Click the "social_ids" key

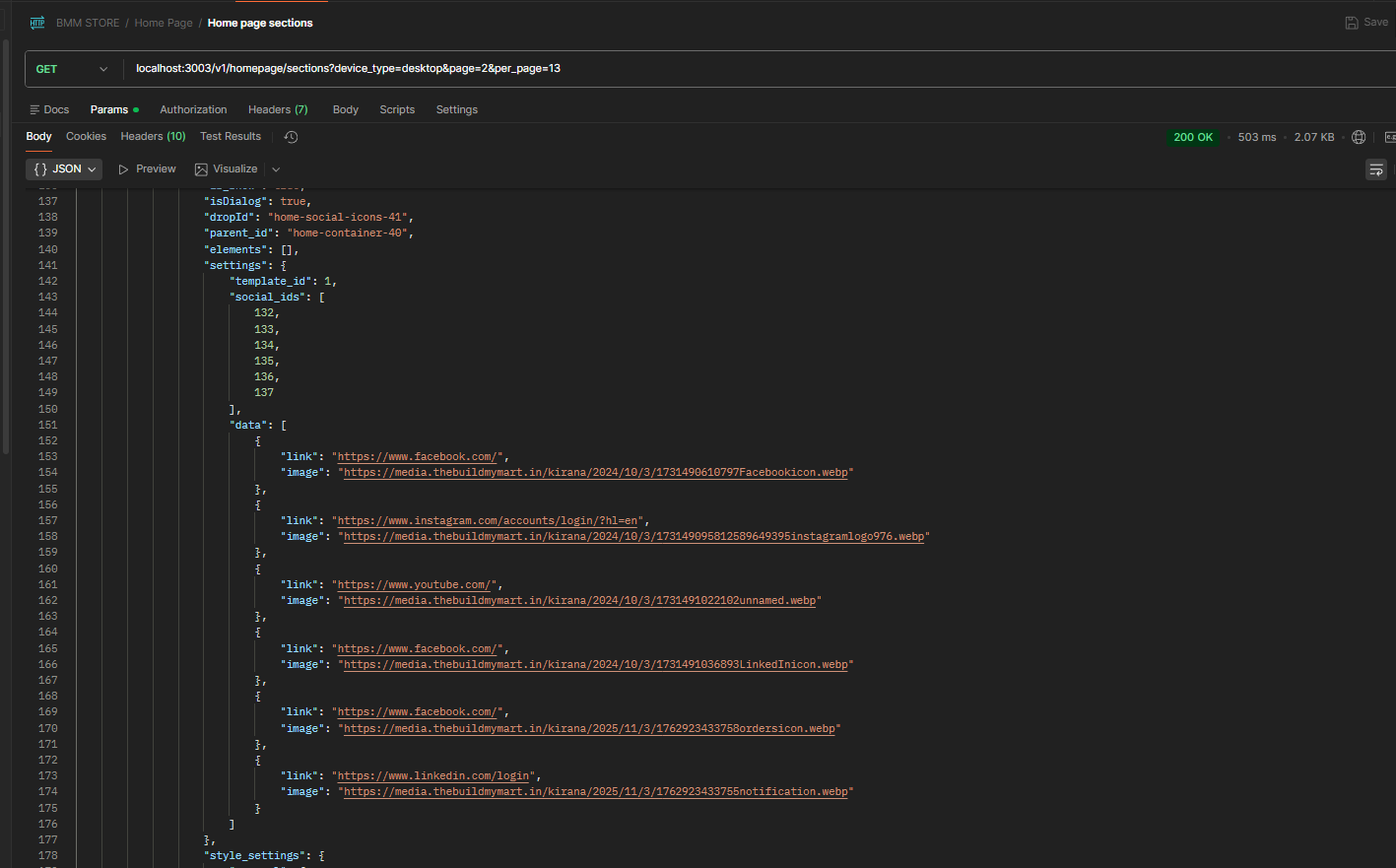pyautogui.click(x=267, y=298)
